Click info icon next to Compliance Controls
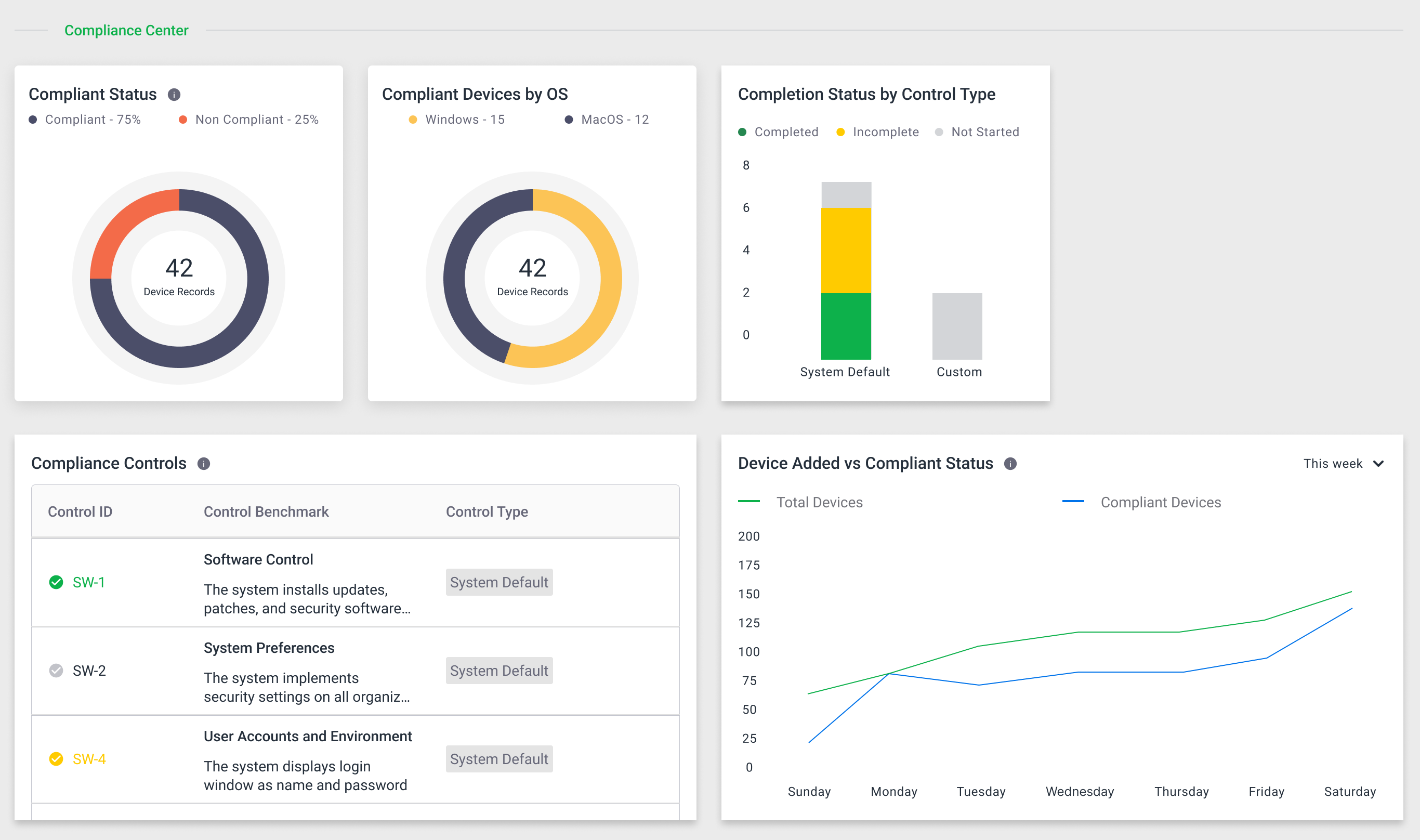The height and width of the screenshot is (840, 1420). point(204,464)
